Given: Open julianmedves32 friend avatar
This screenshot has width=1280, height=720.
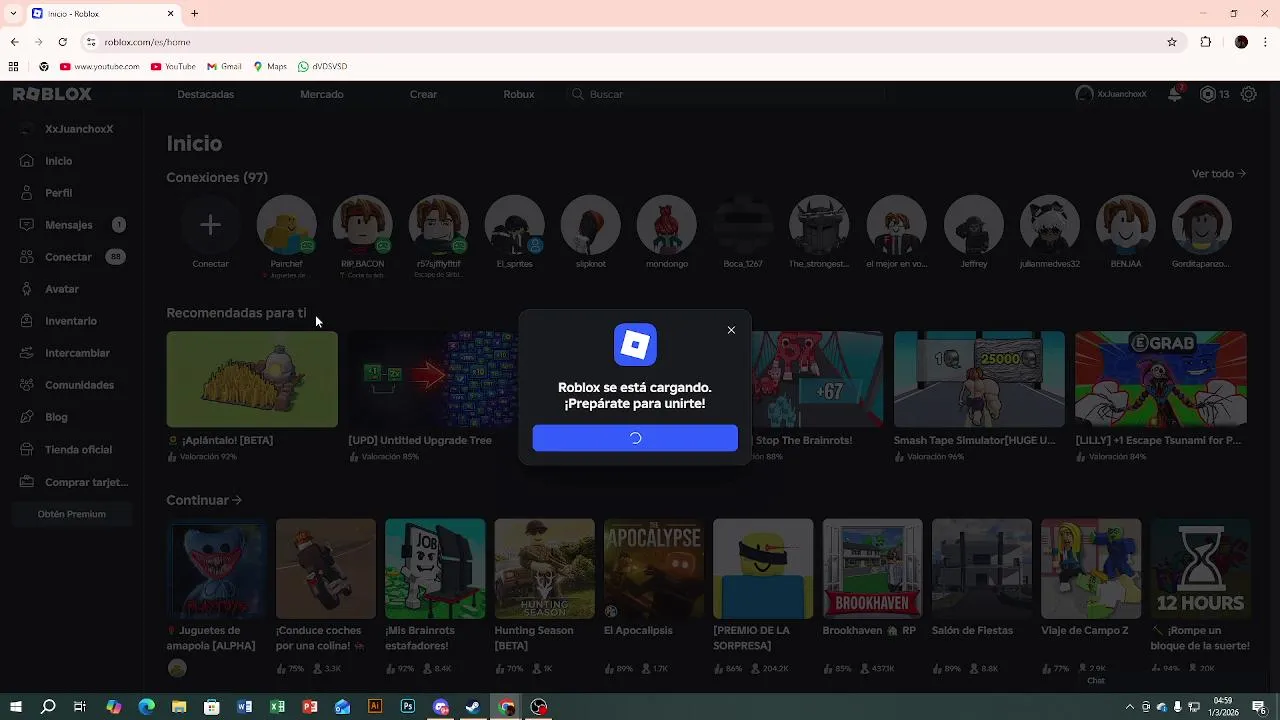Looking at the screenshot, I should (x=1049, y=225).
